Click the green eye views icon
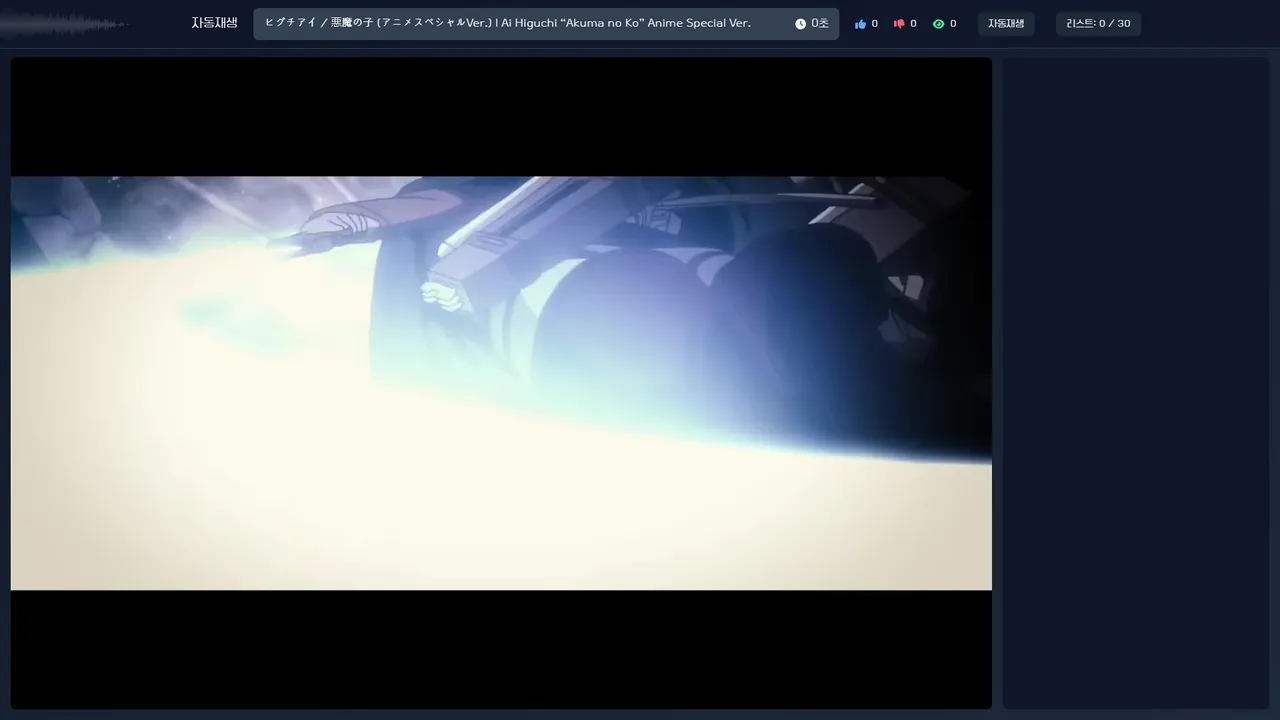Viewport: 1280px width, 720px height. tap(938, 24)
